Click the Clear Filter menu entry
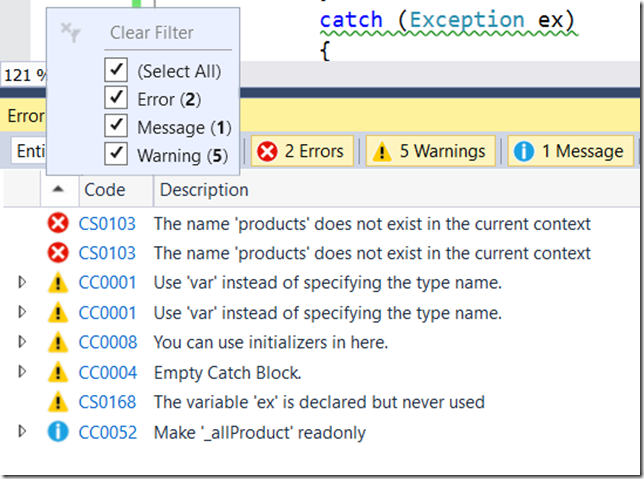 (152, 32)
